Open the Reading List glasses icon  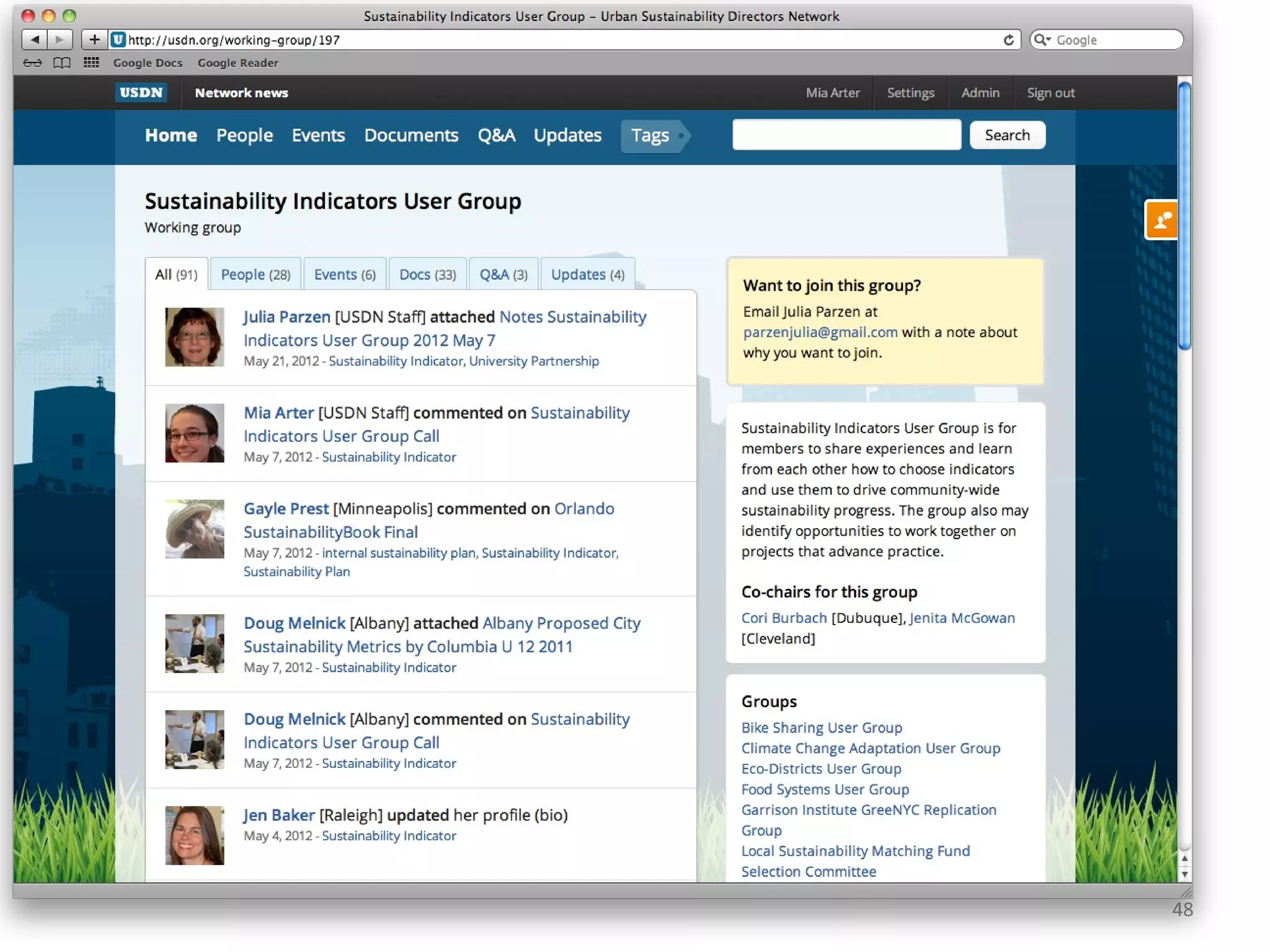click(32, 63)
